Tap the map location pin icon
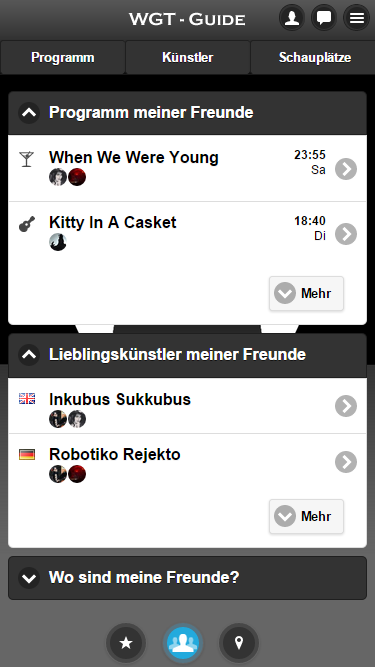This screenshot has height=667, width=375. tap(239, 643)
